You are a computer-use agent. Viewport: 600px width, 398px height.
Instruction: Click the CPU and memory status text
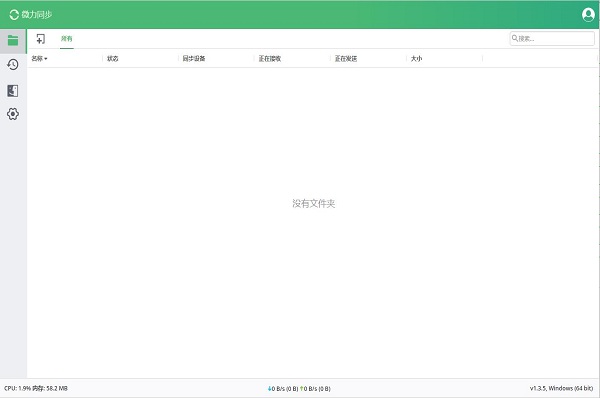pyautogui.click(x=36, y=388)
